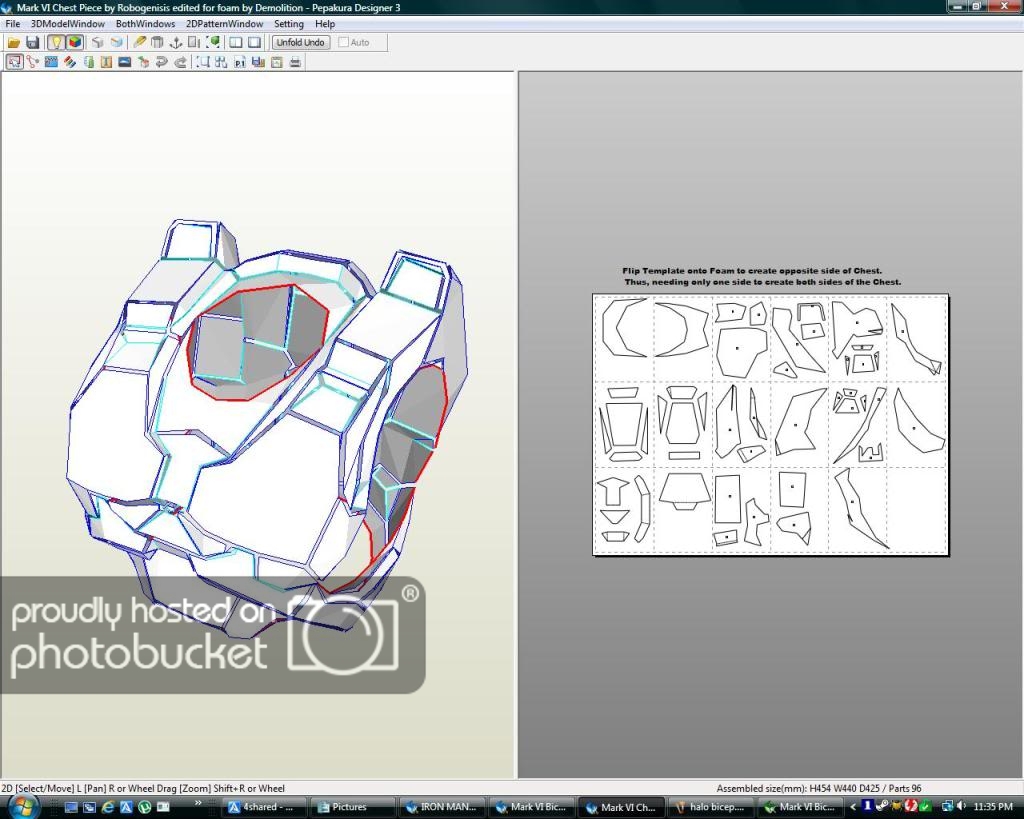
Task: Click the Unfold Undo button
Action: point(300,42)
